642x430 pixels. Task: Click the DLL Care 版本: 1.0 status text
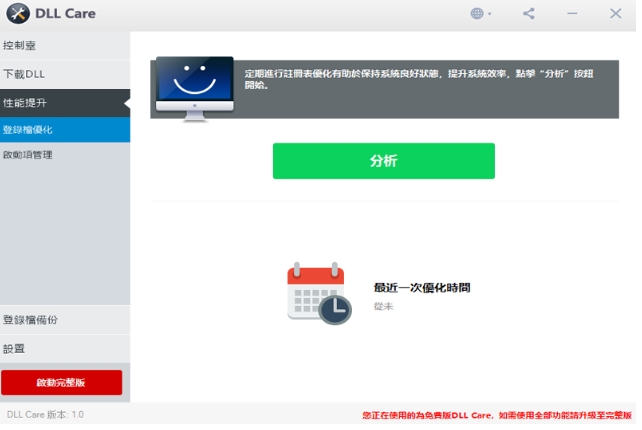point(45,415)
